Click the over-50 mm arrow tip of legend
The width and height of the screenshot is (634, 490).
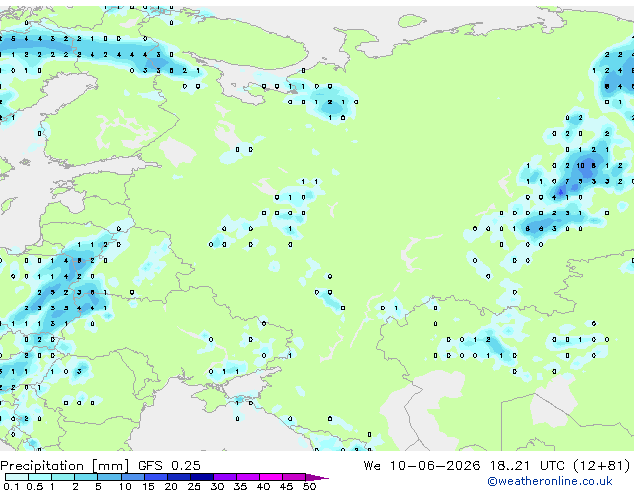[317, 477]
